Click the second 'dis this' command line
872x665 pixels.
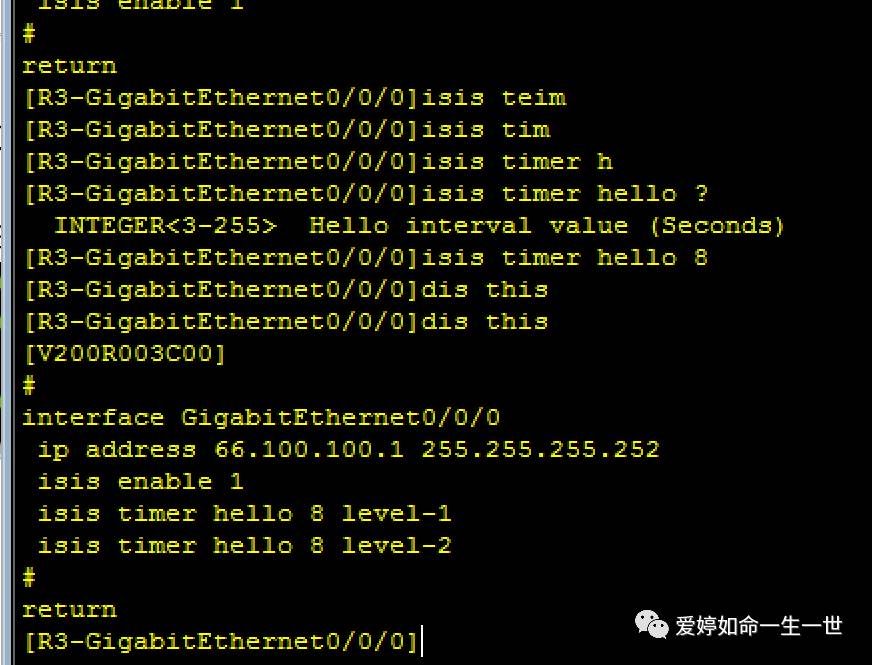(x=286, y=322)
